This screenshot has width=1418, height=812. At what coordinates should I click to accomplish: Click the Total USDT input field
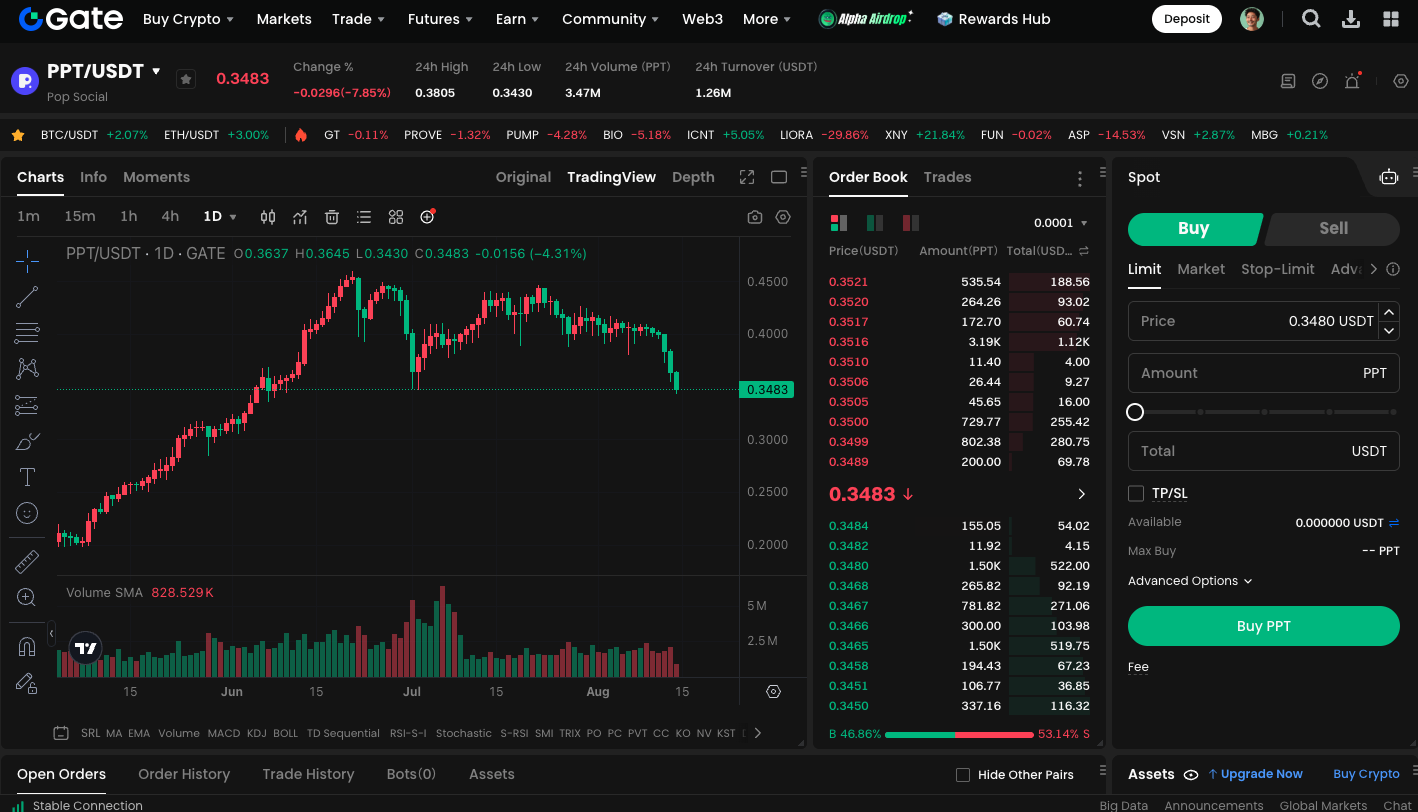click(x=1264, y=451)
